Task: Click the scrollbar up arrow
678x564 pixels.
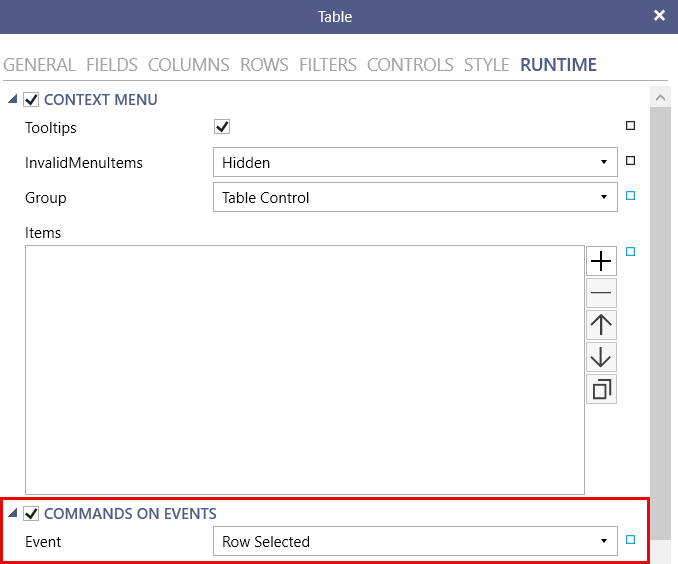Action: coord(660,97)
